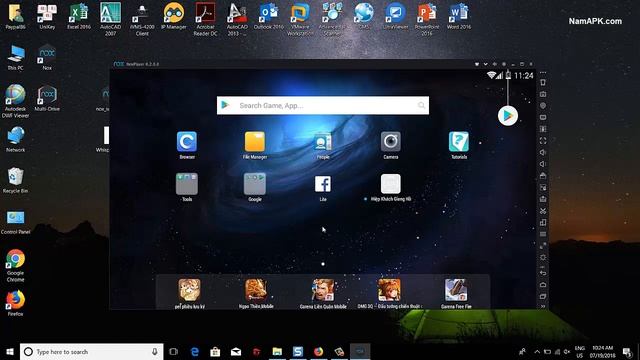Open AutoCAD 2007 desktop shortcut
This screenshot has width=640, height=360.
pyautogui.click(x=110, y=19)
